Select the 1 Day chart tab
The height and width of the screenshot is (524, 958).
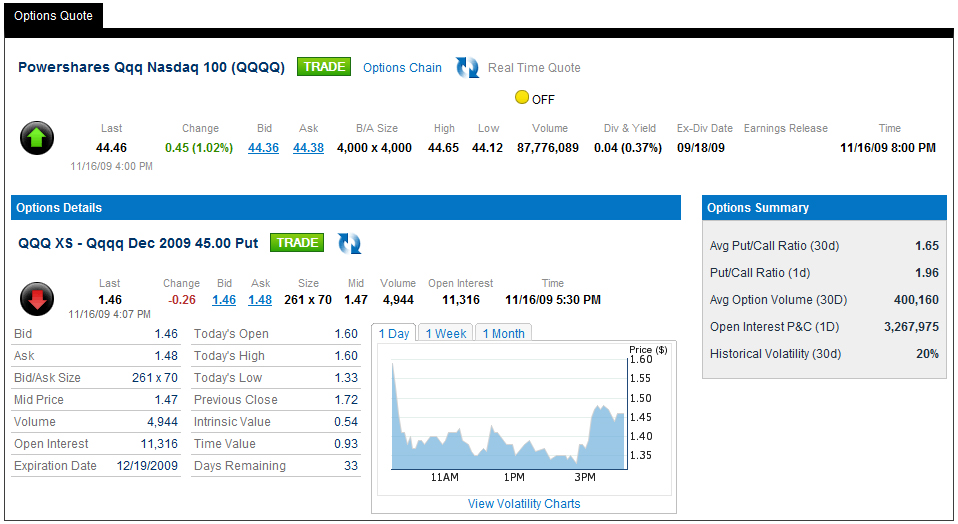pos(394,334)
